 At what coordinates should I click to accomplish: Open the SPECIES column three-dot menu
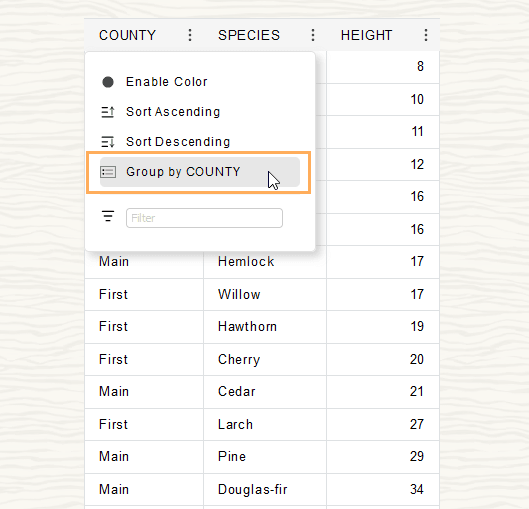[x=313, y=35]
